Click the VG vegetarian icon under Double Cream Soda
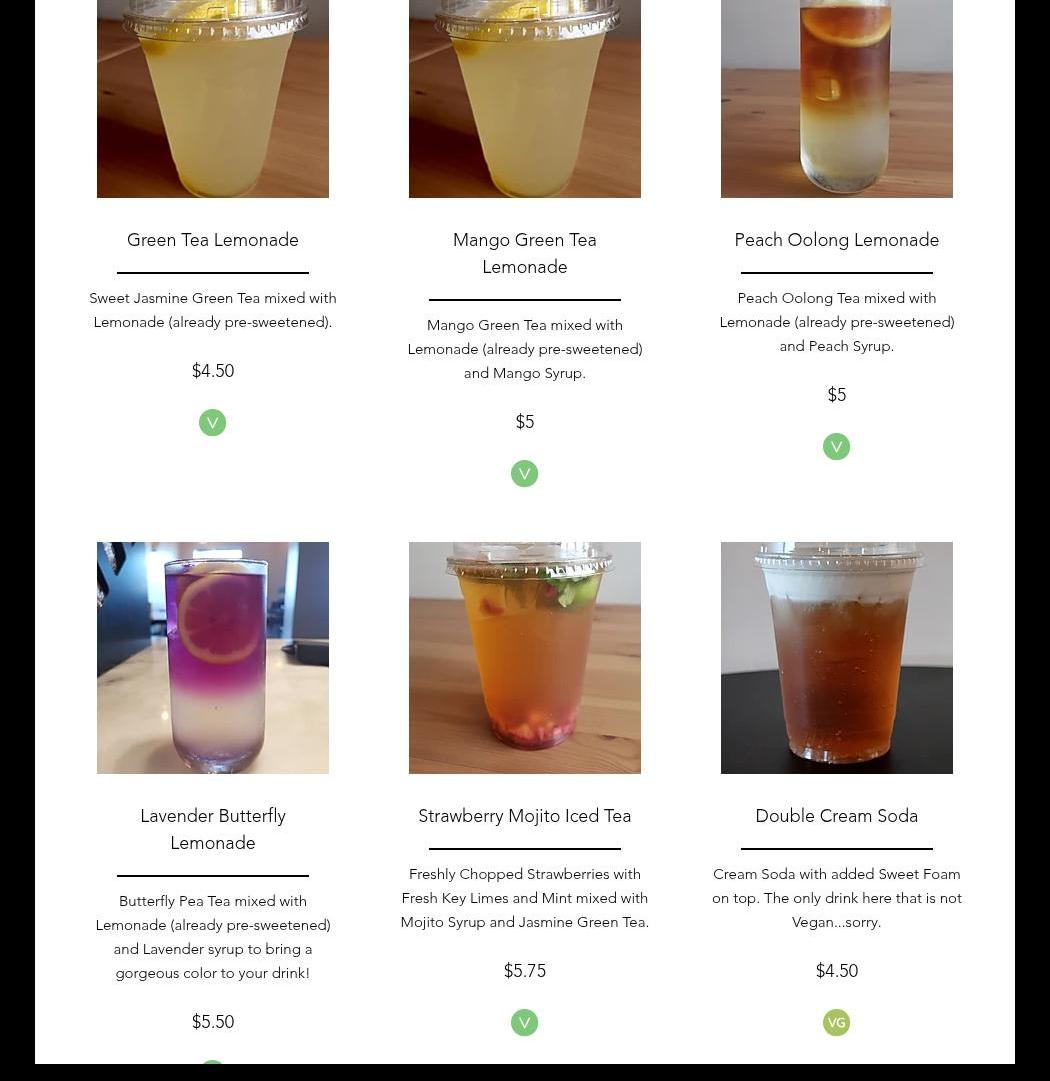Image resolution: width=1050 pixels, height=1081 pixels. click(x=836, y=1022)
